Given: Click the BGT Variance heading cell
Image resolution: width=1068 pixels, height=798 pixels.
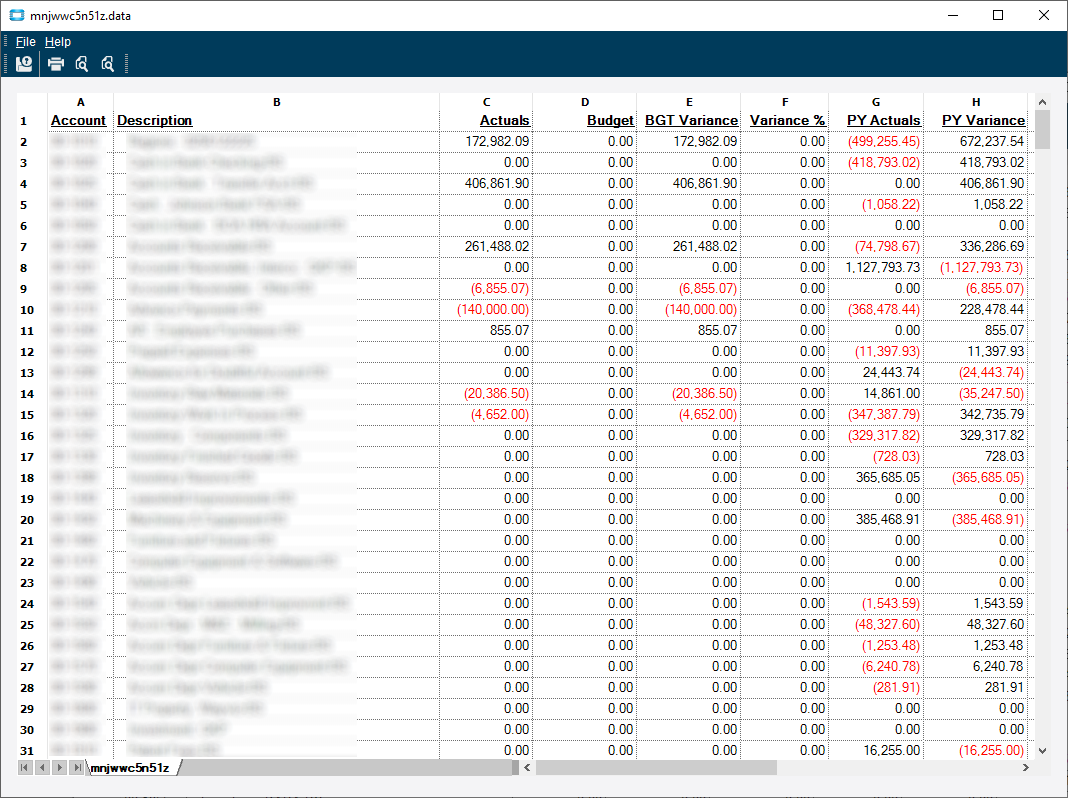Looking at the screenshot, I should [691, 121].
